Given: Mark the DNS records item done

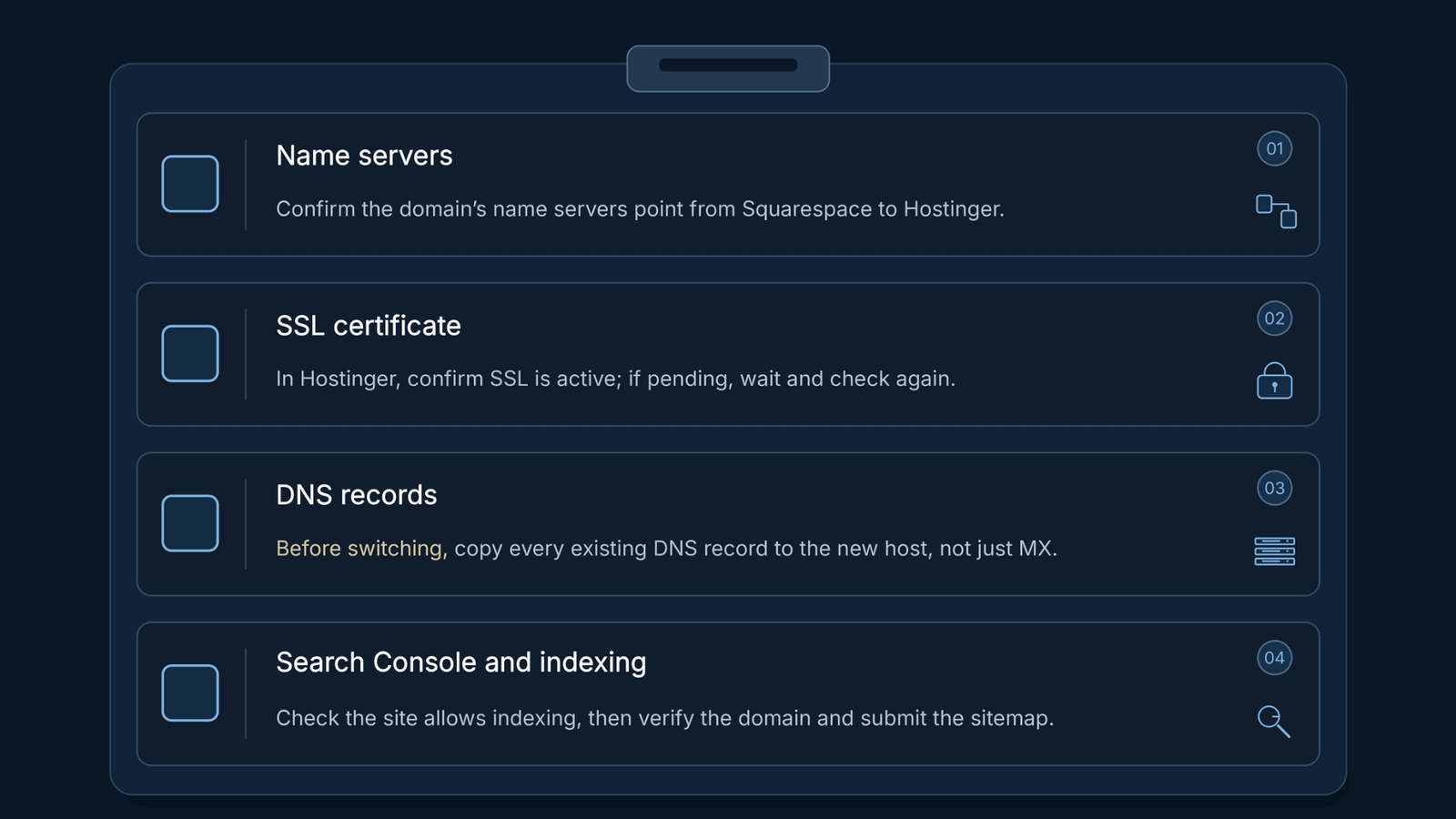Looking at the screenshot, I should tap(190, 523).
